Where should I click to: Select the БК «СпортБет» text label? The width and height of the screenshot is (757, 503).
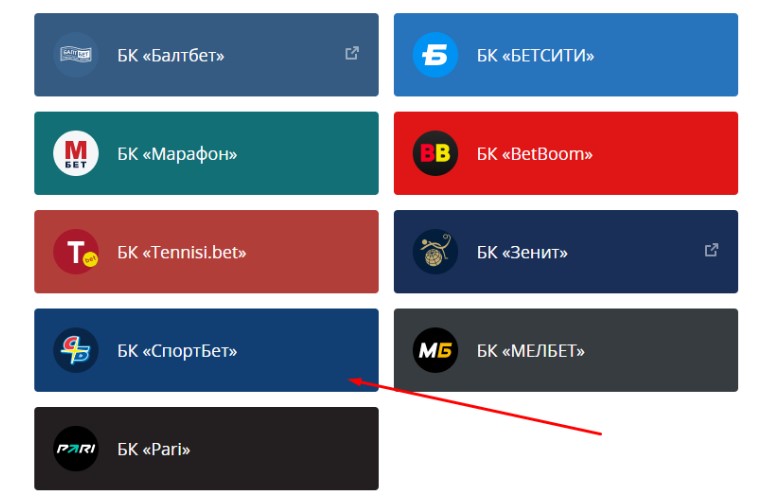click(x=177, y=351)
